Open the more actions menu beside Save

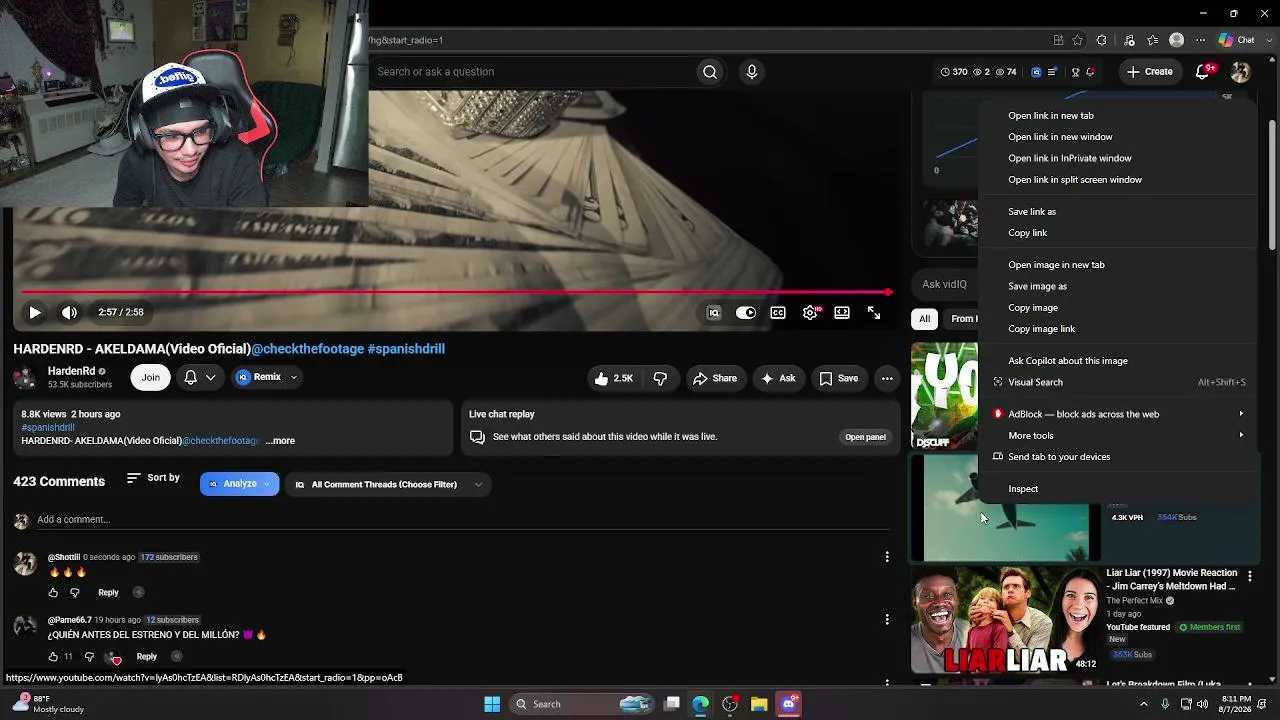coord(887,378)
